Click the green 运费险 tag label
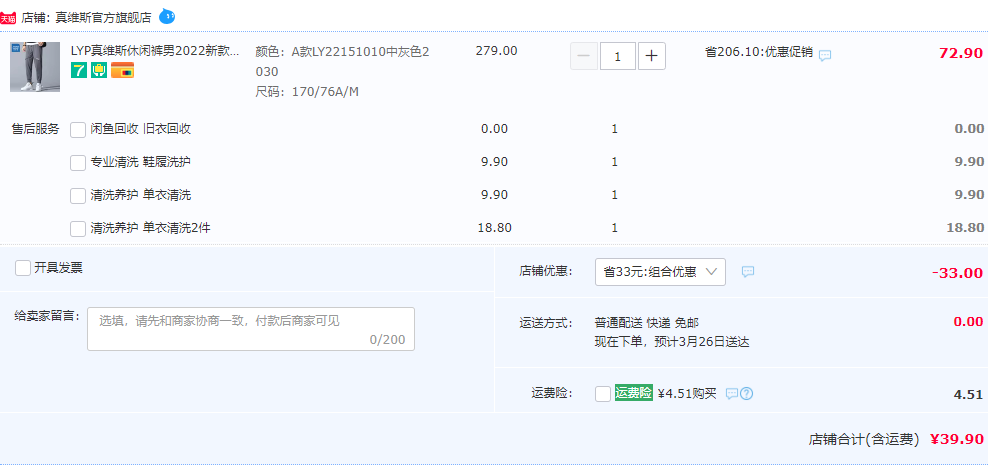The height and width of the screenshot is (465, 988). click(x=634, y=393)
